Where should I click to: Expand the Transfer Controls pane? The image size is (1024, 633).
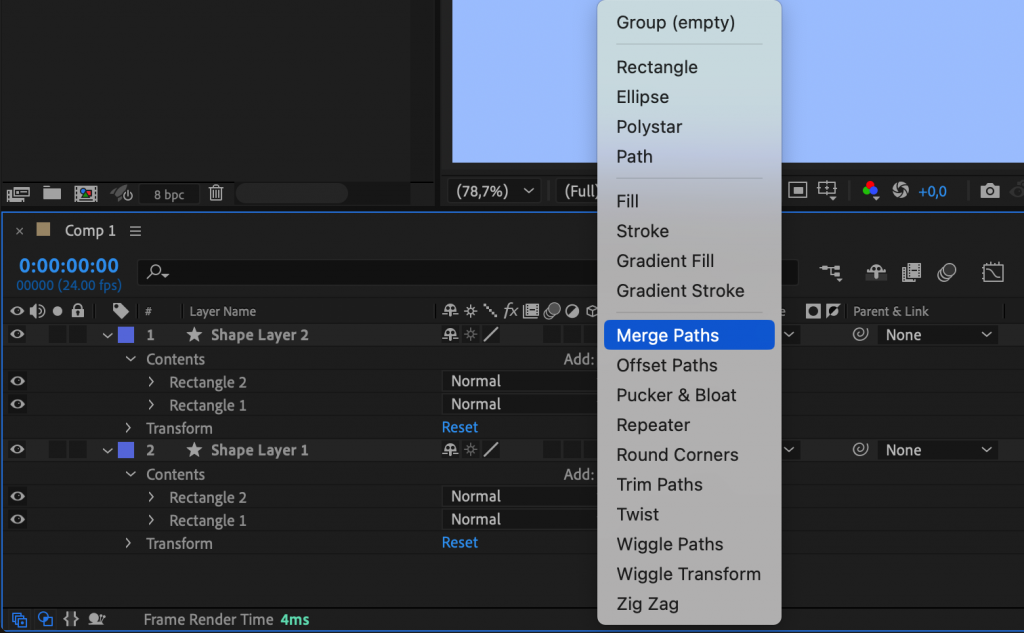coord(45,619)
